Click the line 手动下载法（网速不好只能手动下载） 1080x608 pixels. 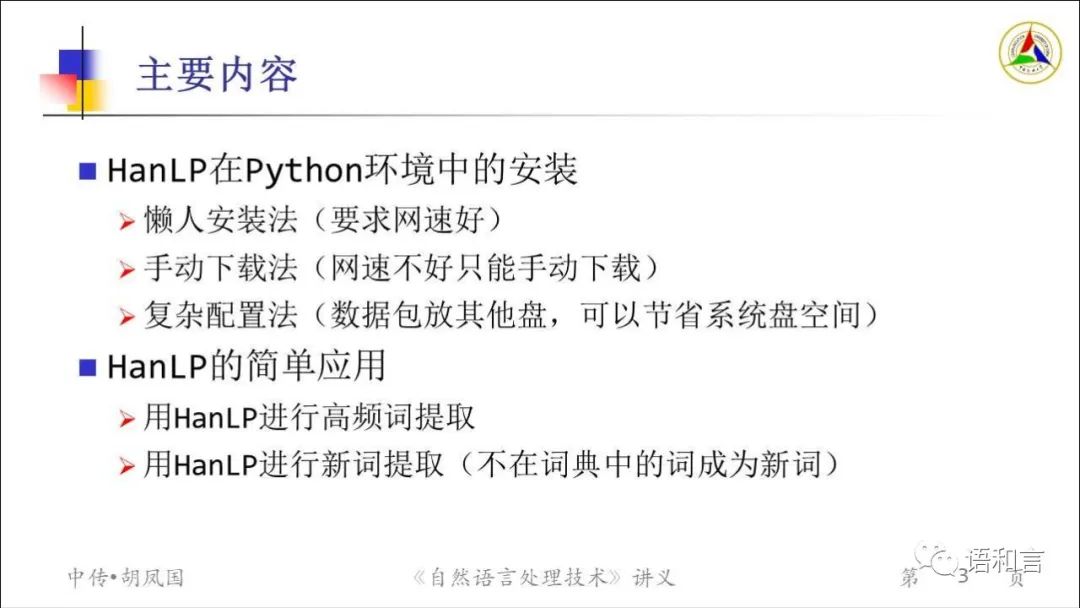tap(403, 268)
